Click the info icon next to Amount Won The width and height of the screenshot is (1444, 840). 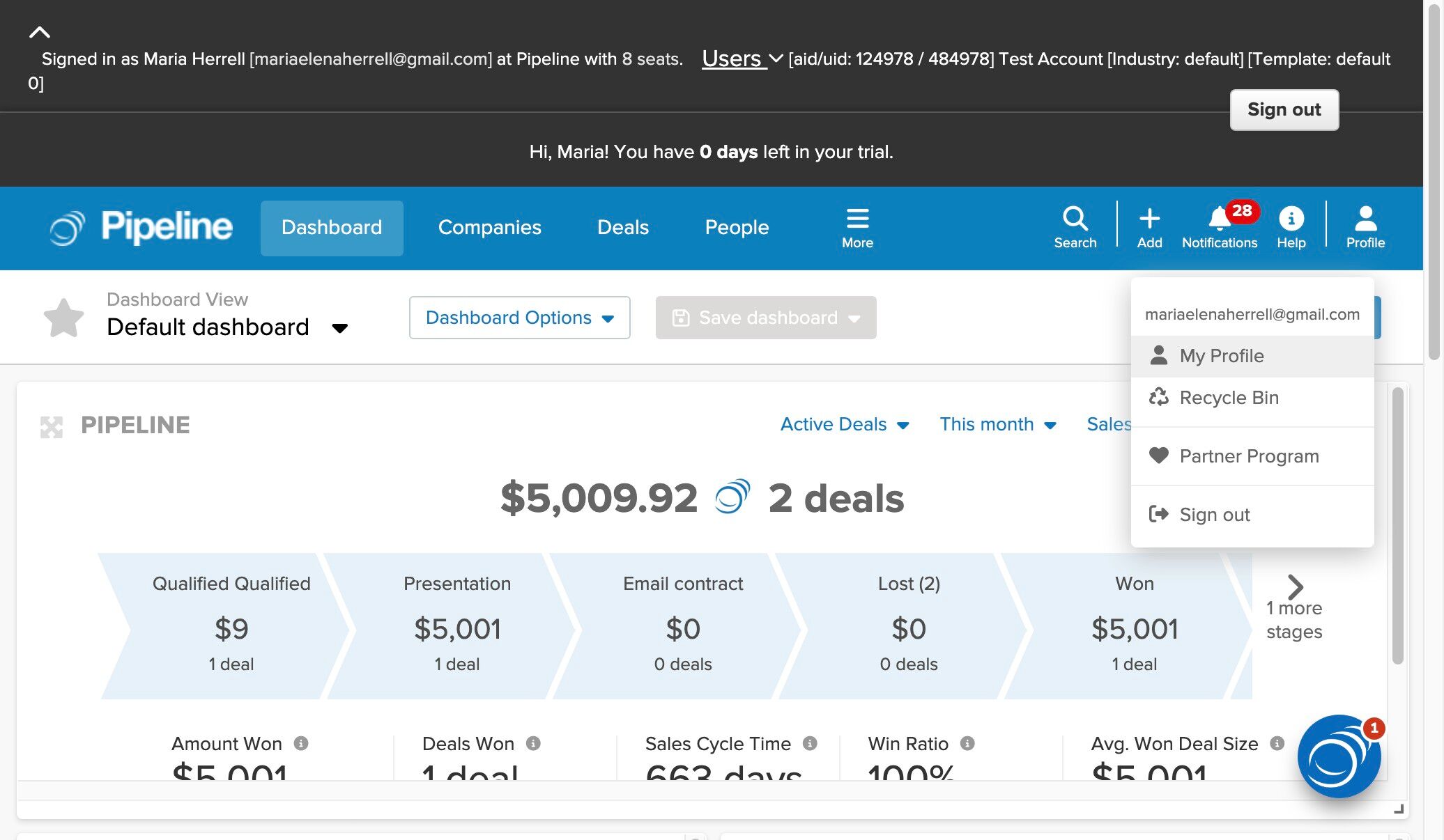[x=301, y=743]
